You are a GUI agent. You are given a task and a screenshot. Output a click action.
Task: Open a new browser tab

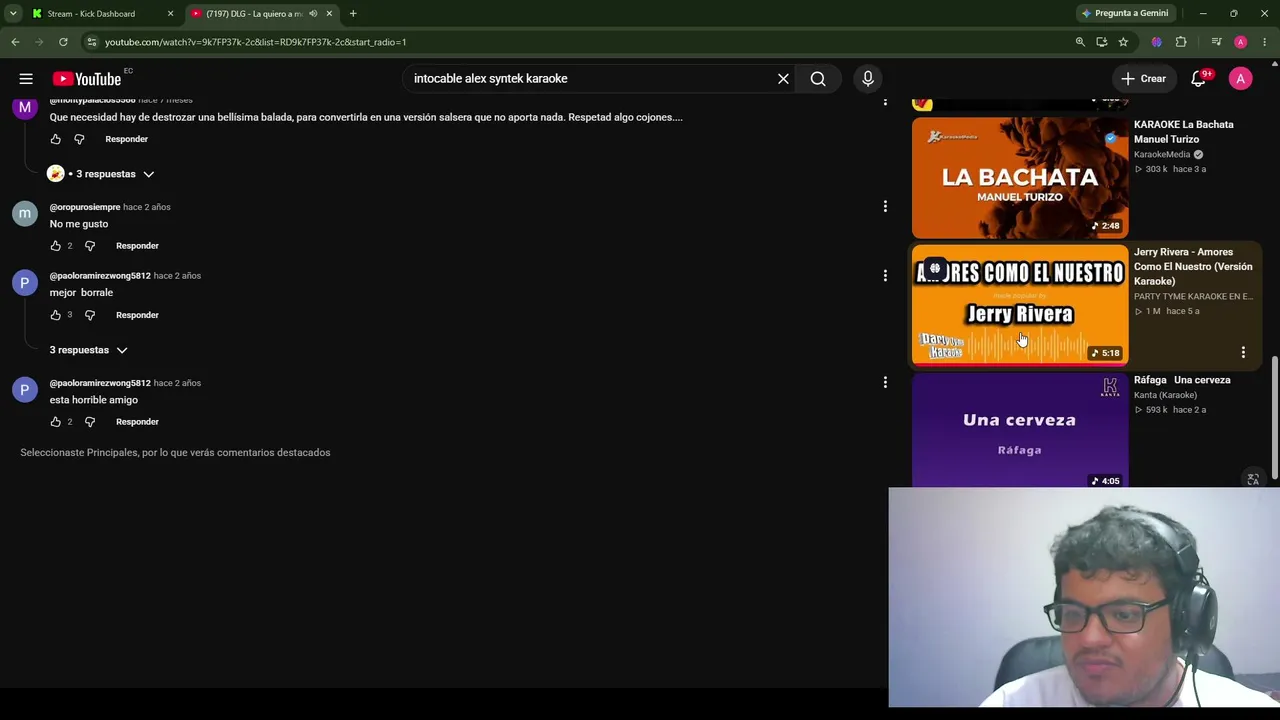353,14
